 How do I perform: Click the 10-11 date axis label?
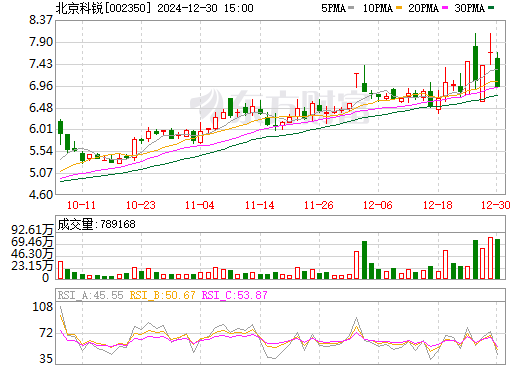click(81, 205)
